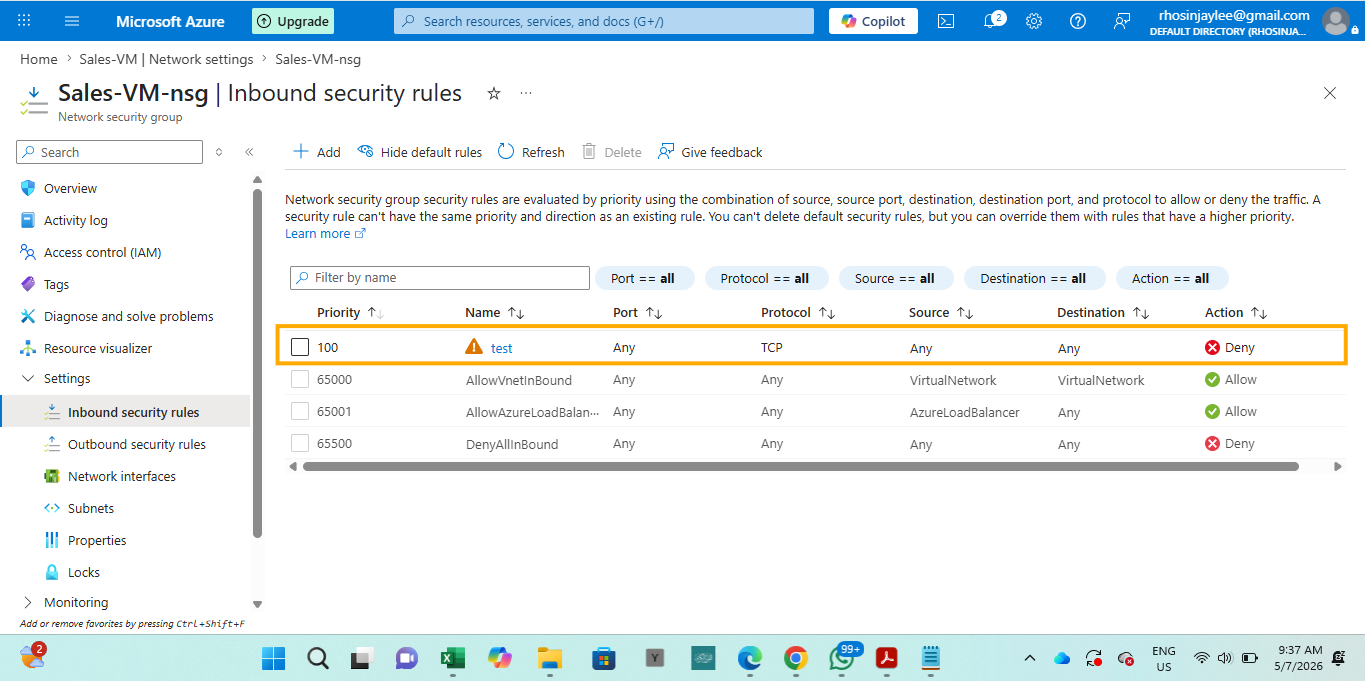Image resolution: width=1365 pixels, height=681 pixels.
Task: Tick the checkbox for rule test
Action: [x=300, y=347]
